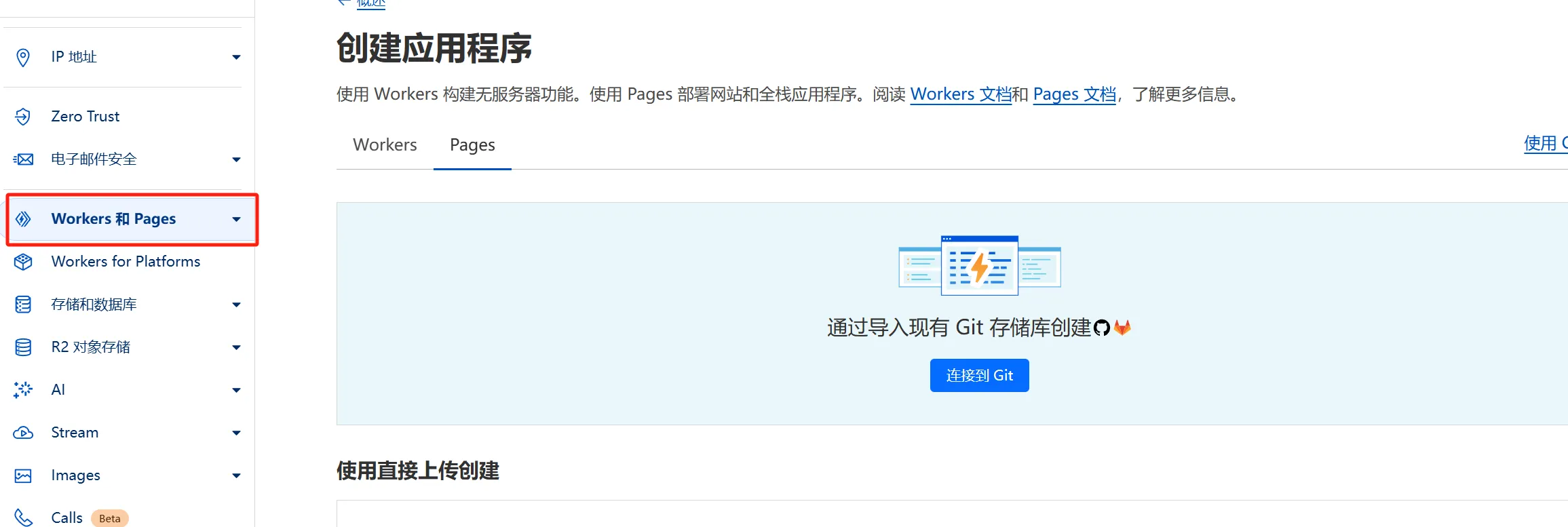
Task: Click the R2 对象存储 bucket icon
Action: pyautogui.click(x=23, y=347)
